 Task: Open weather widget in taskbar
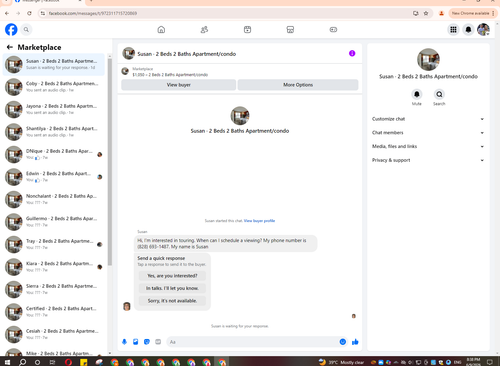pyautogui.click(x=341, y=362)
